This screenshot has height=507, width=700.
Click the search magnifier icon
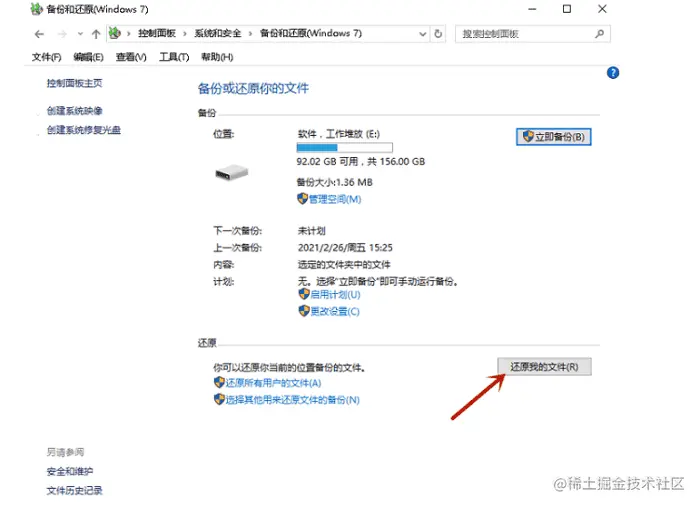click(x=600, y=34)
